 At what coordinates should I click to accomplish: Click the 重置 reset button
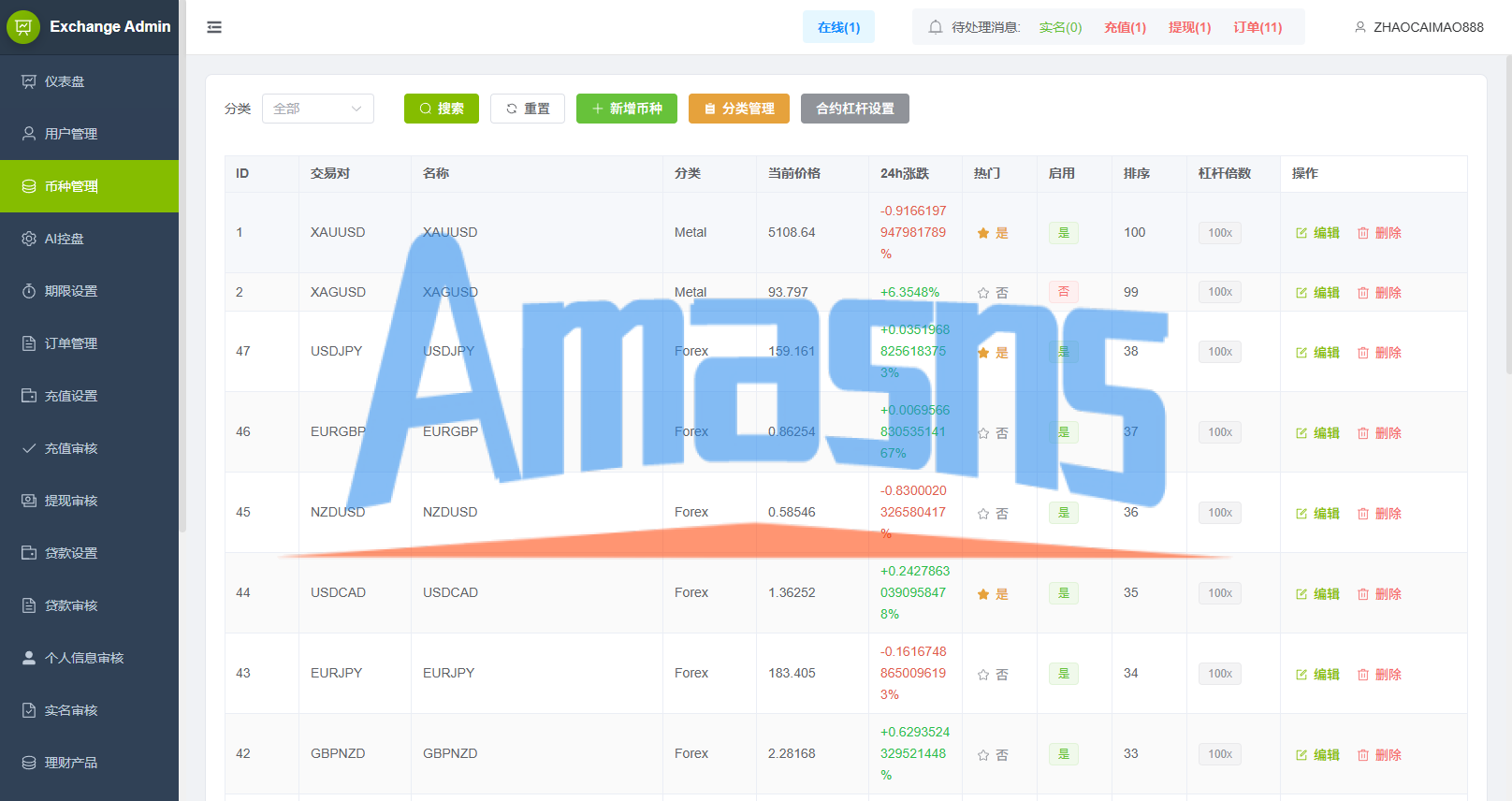point(528,109)
